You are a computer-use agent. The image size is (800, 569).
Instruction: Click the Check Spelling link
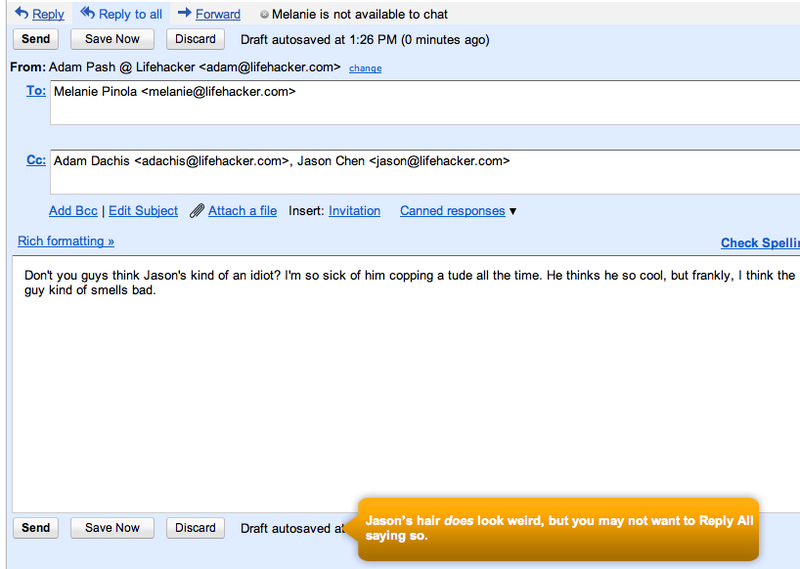(x=760, y=243)
